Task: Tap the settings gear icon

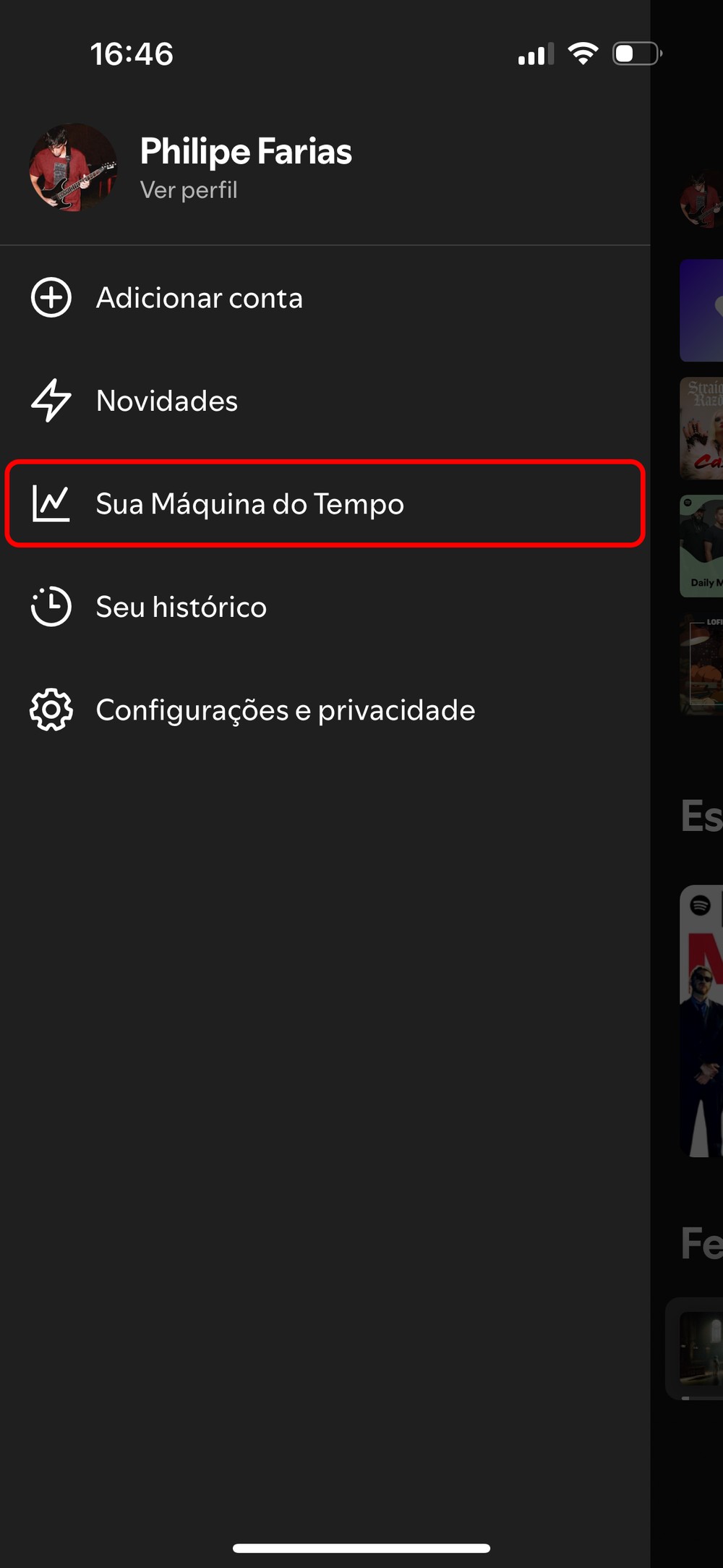Action: pos(51,710)
